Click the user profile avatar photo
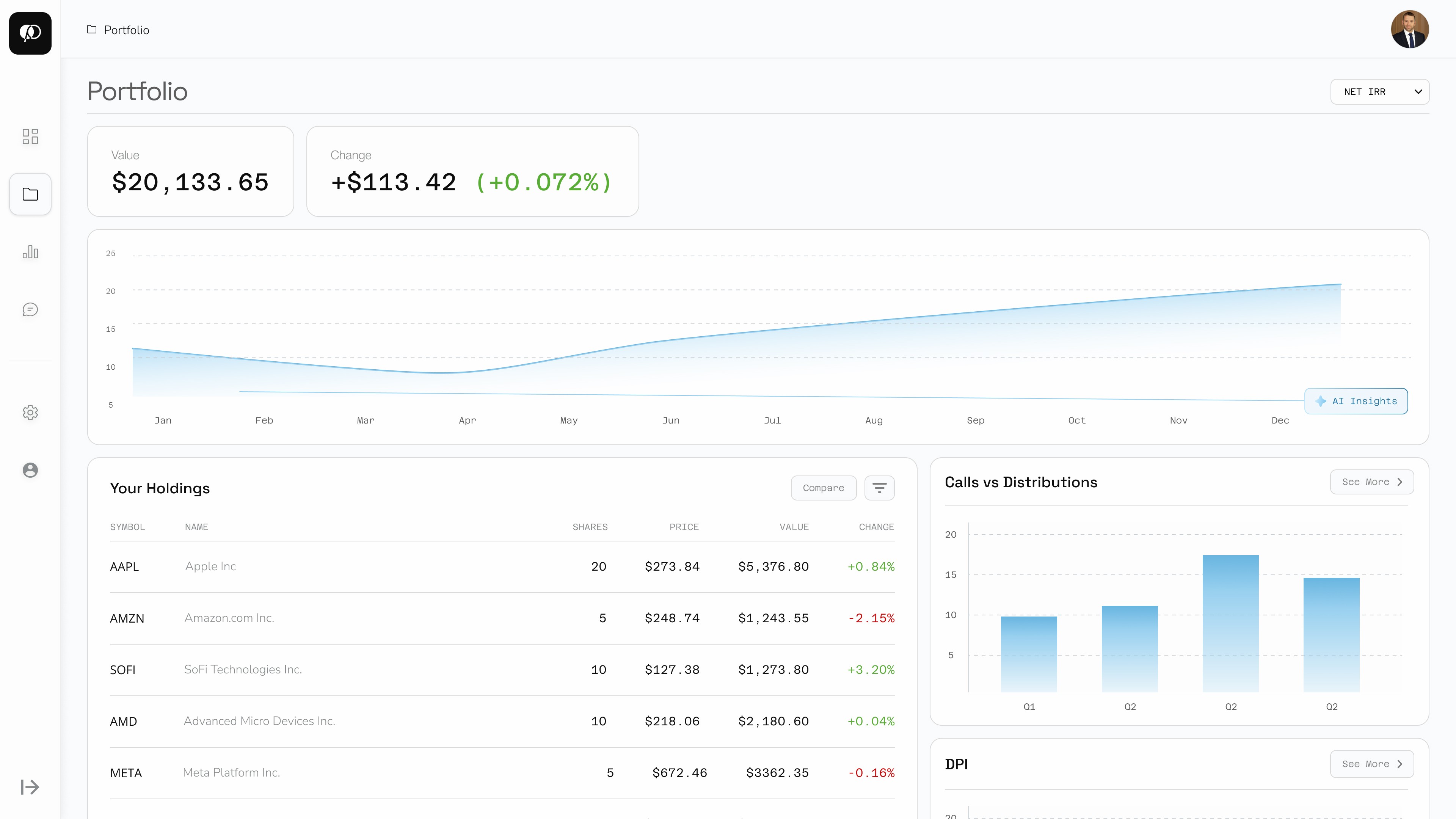 tap(1409, 30)
